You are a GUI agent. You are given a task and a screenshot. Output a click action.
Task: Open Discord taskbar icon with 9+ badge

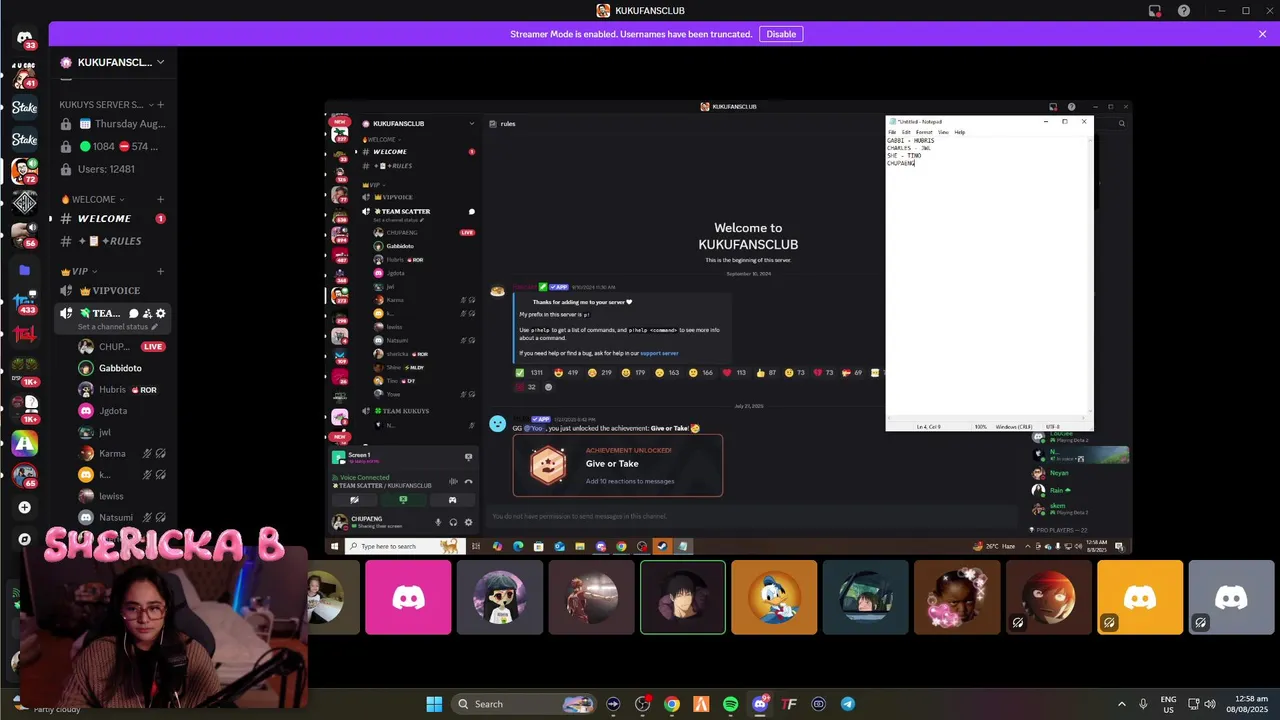(x=760, y=704)
